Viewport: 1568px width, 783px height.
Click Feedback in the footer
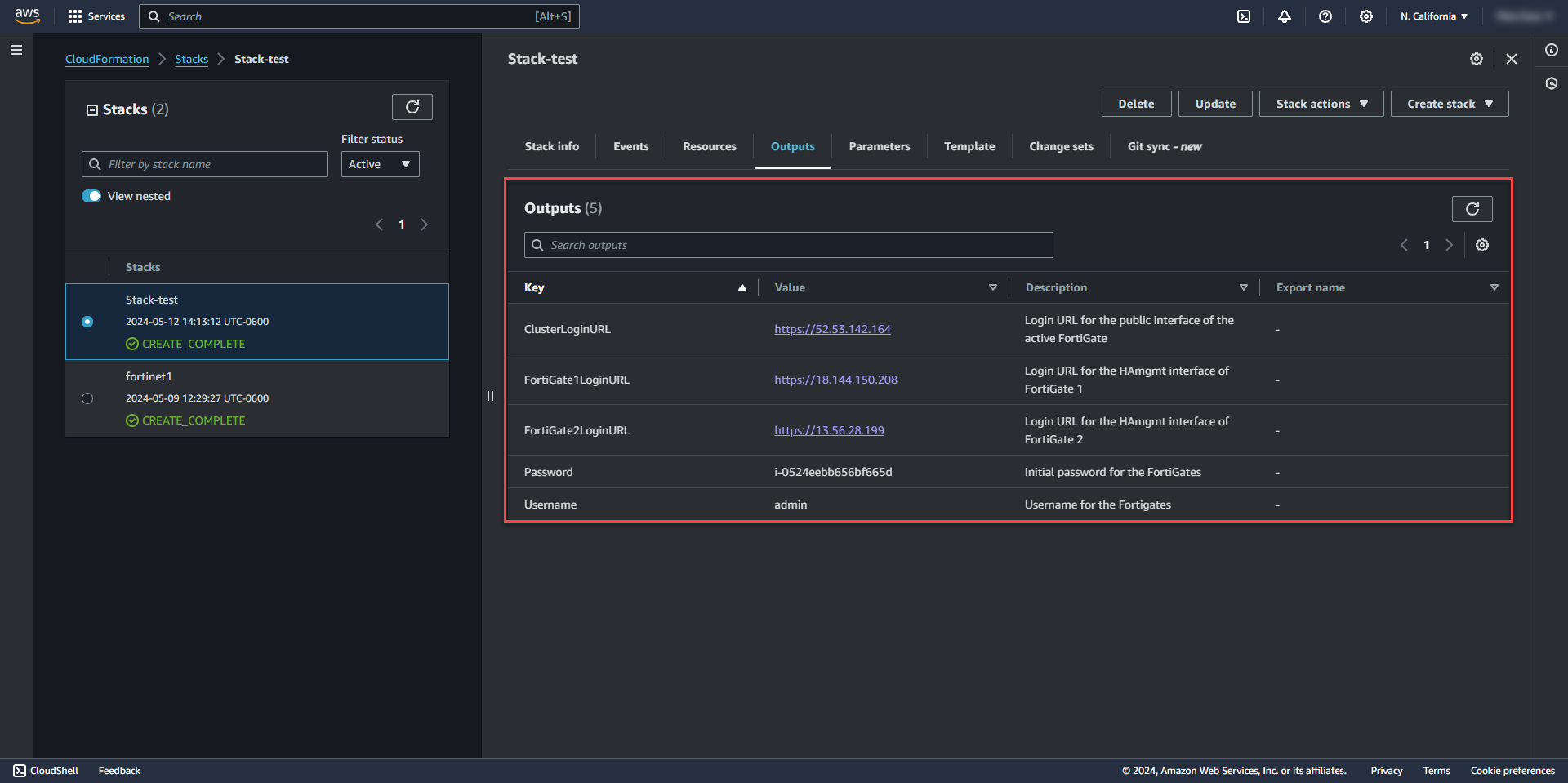click(119, 771)
